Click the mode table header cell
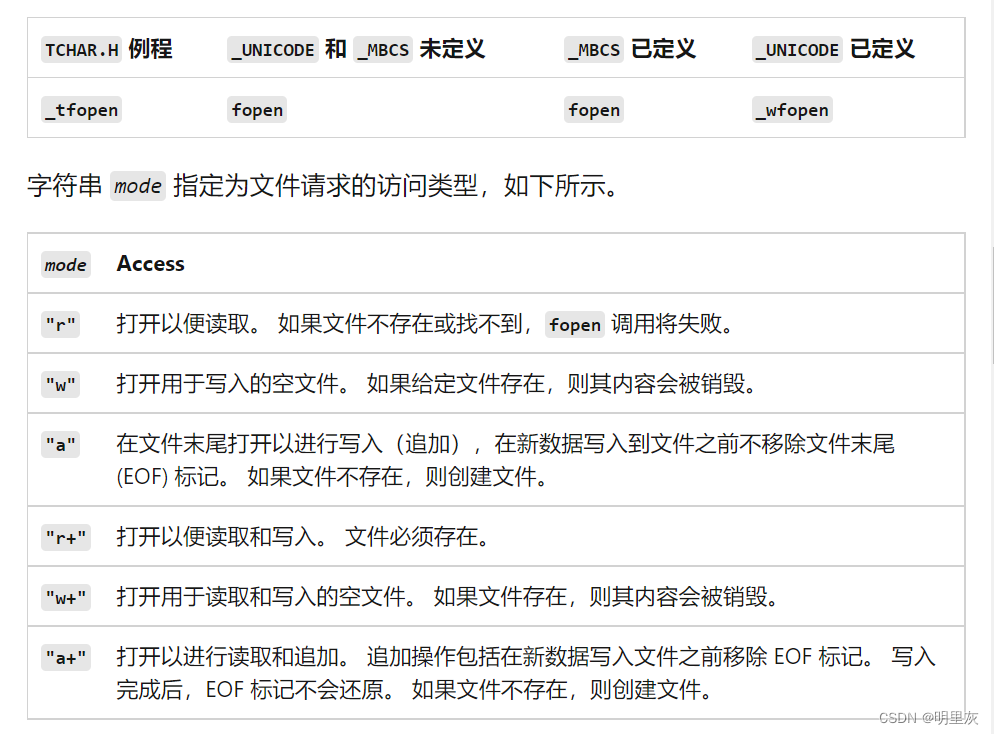The height and width of the screenshot is (734, 994). tap(66, 264)
